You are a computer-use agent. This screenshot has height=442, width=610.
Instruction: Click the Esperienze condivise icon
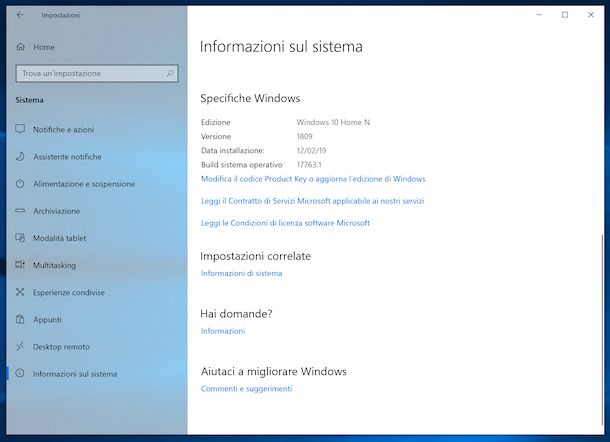coord(20,292)
